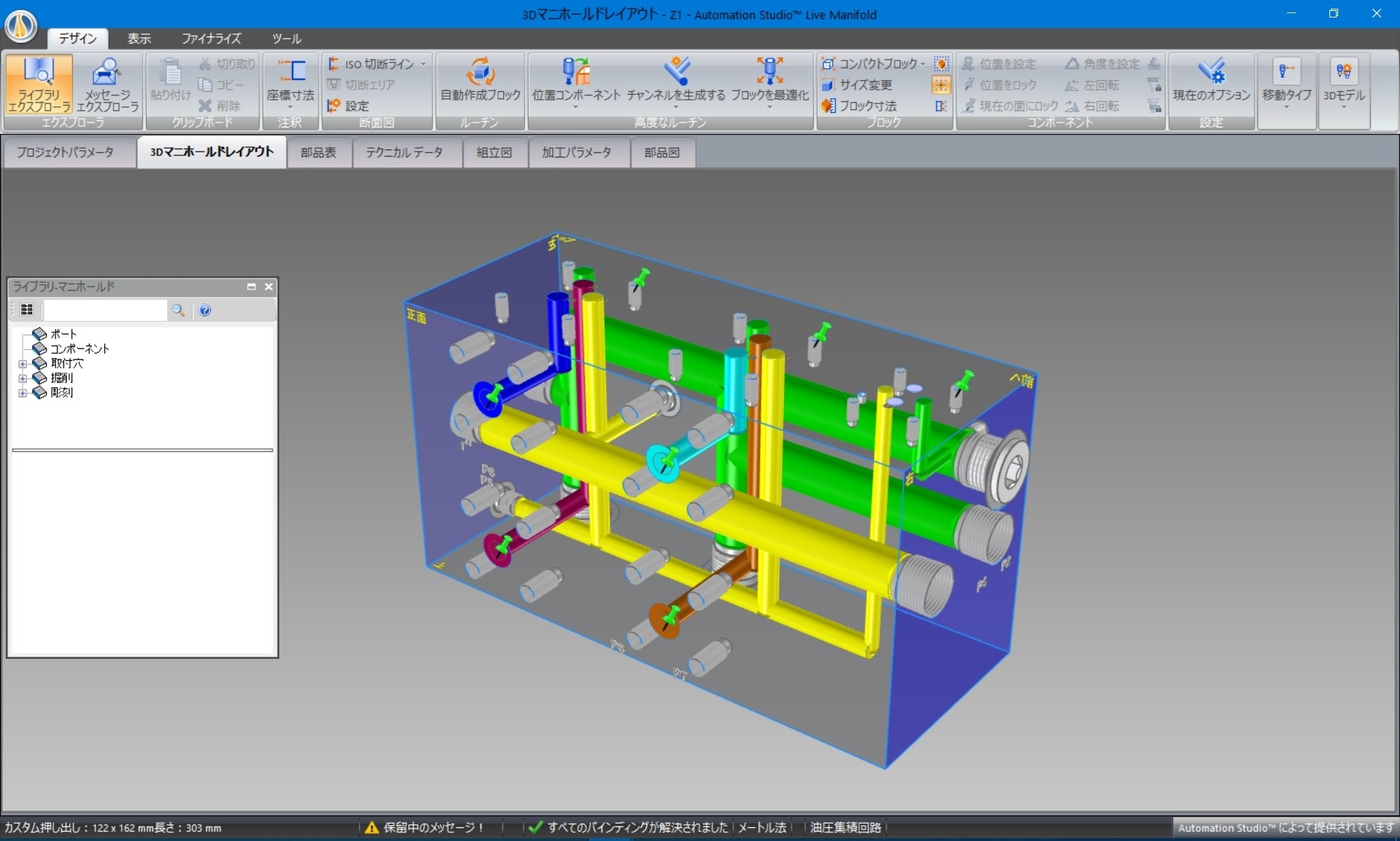Image resolution: width=1400 pixels, height=841 pixels.
Task: Click the サイズ変更 block icon
Action: [x=828, y=85]
